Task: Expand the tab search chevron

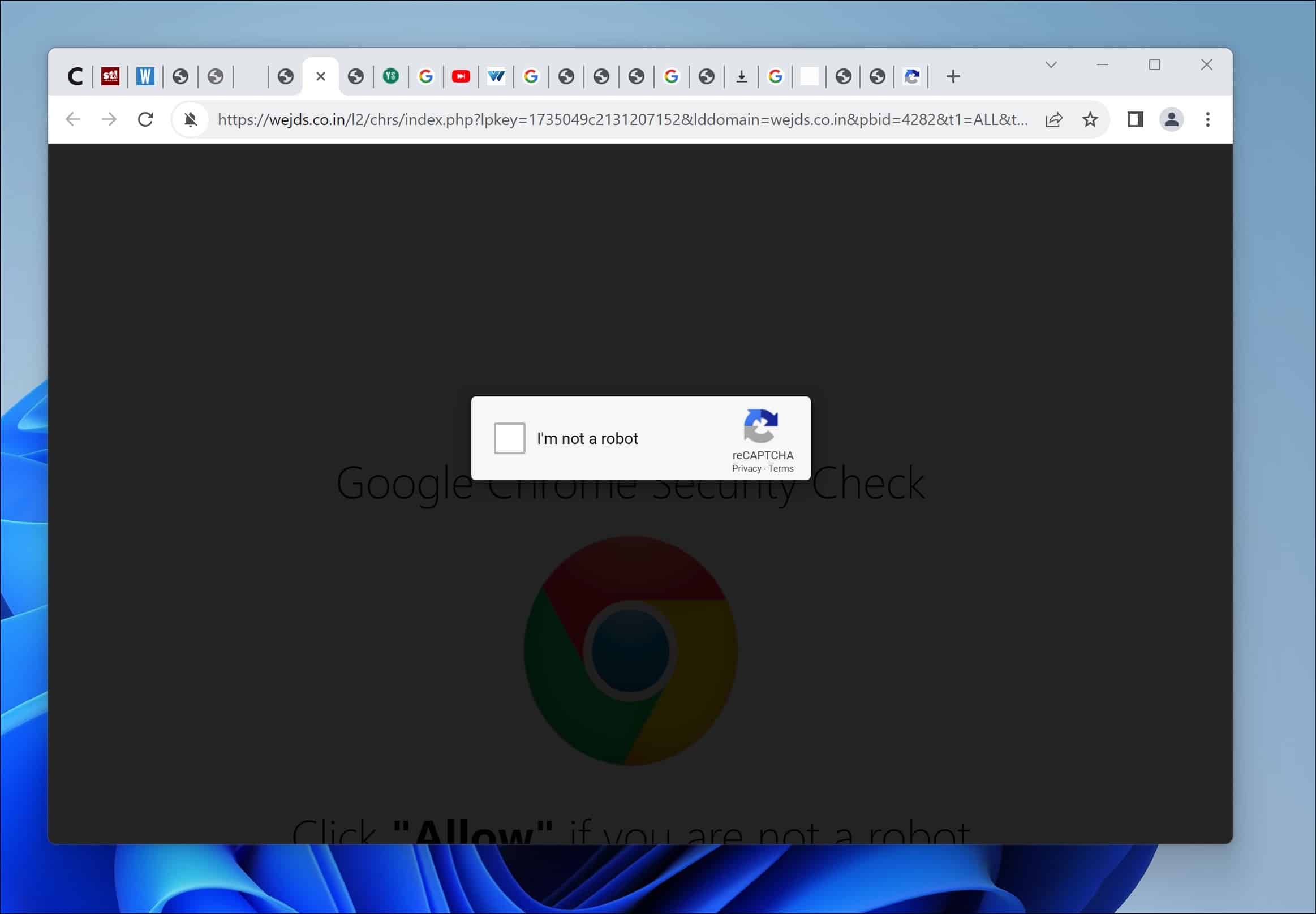Action: (1051, 64)
